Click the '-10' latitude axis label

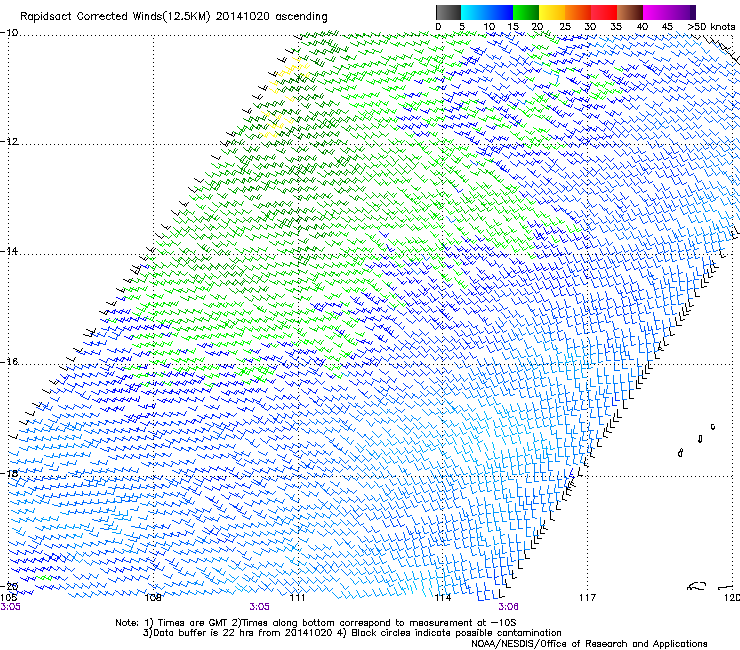click(9, 33)
